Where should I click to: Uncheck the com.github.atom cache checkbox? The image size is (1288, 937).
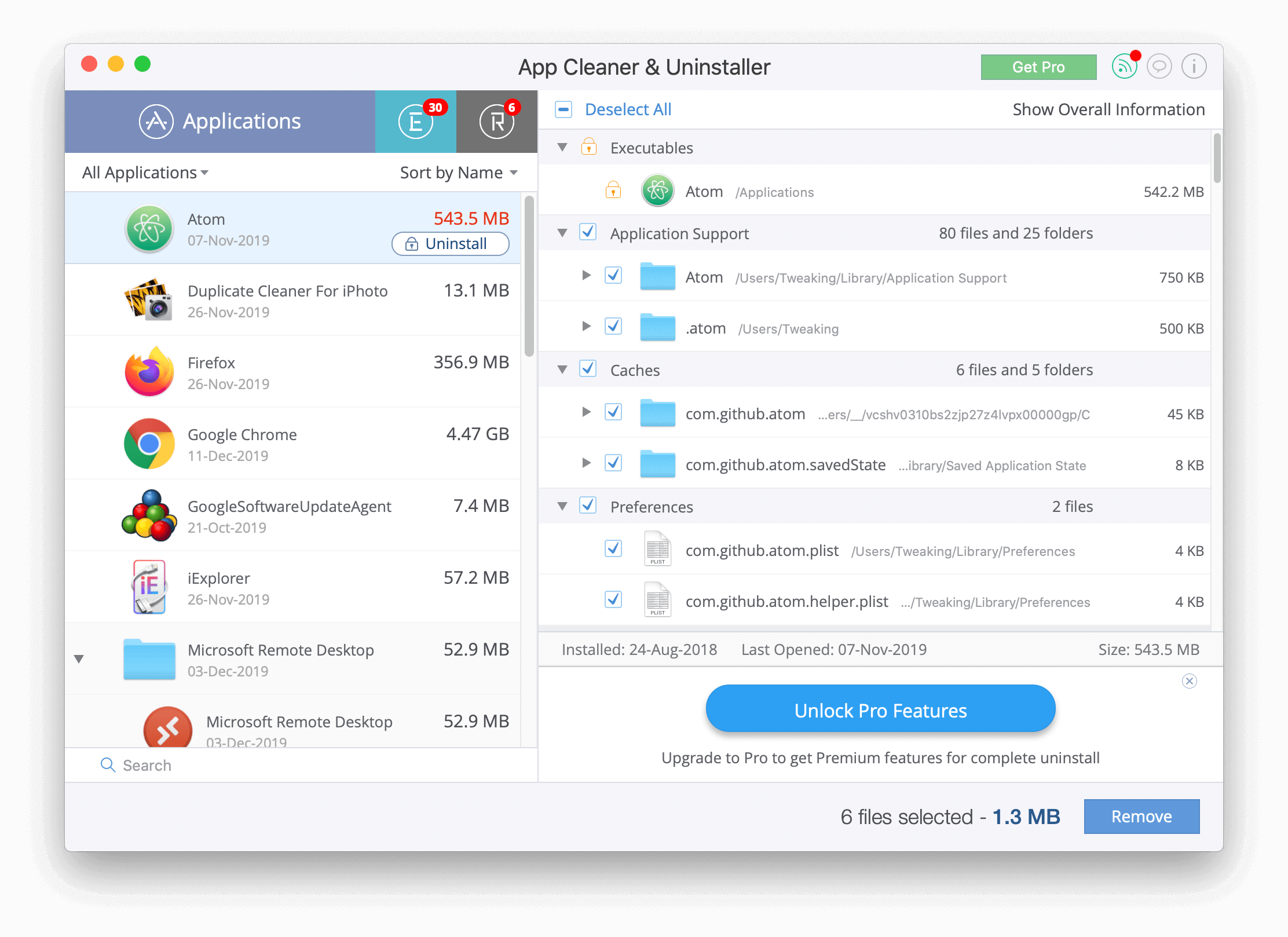tap(613, 412)
